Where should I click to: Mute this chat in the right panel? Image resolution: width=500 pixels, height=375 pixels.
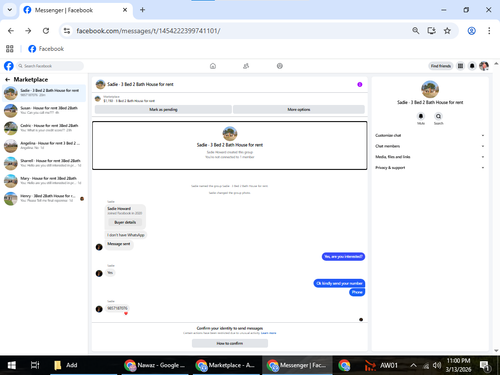[x=421, y=116]
